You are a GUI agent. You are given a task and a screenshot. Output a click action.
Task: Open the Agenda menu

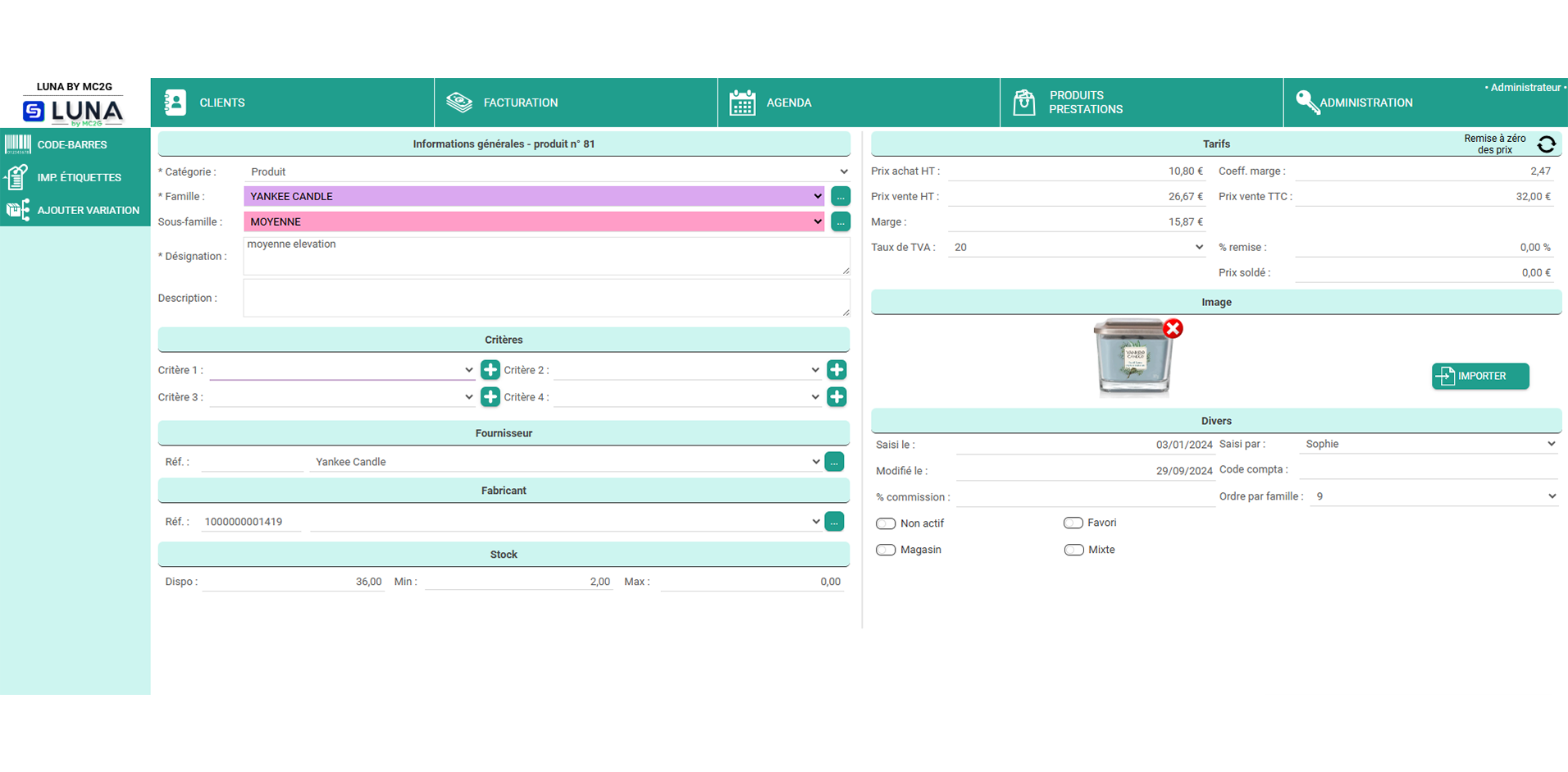[x=859, y=103]
